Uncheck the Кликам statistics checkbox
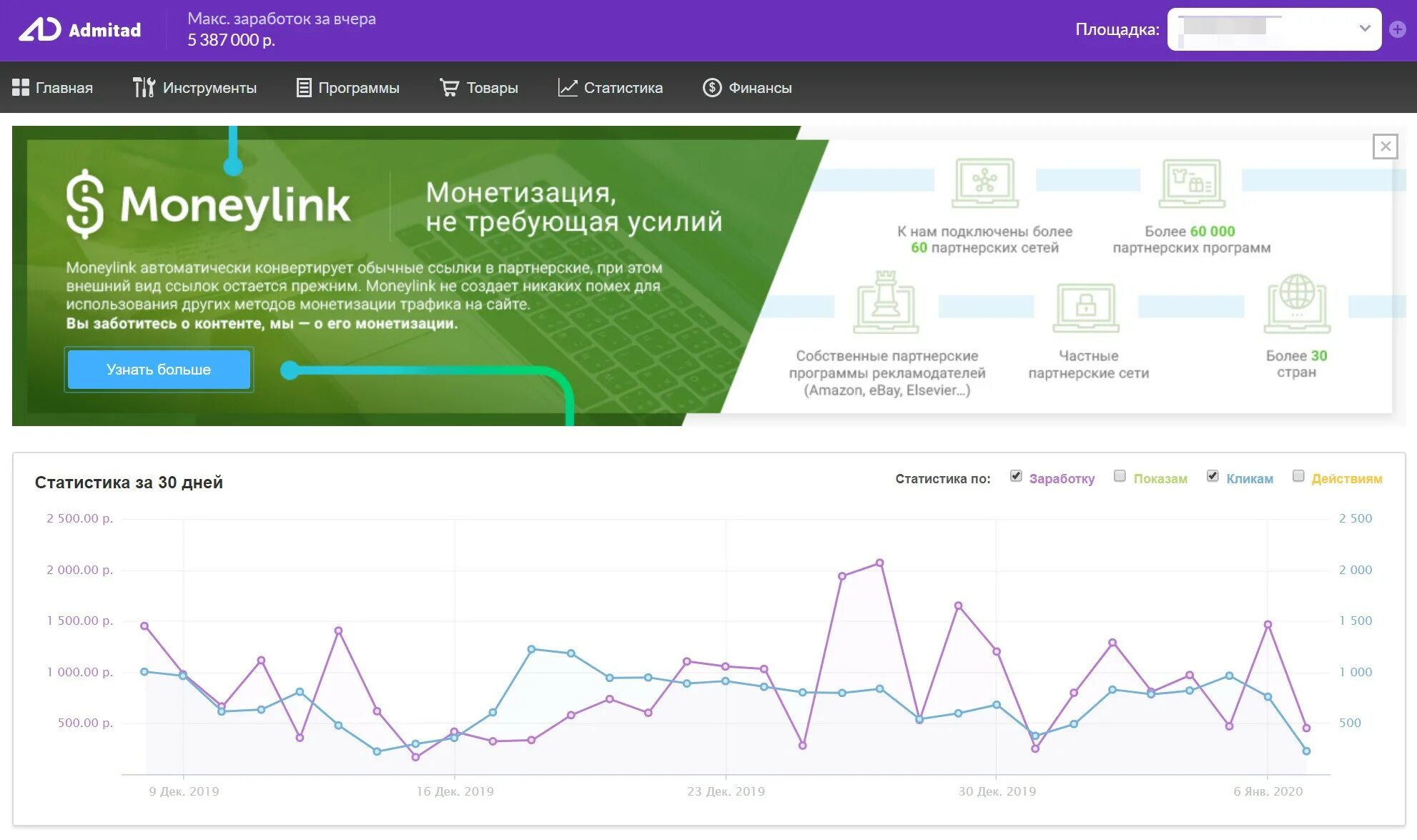 tap(1213, 476)
